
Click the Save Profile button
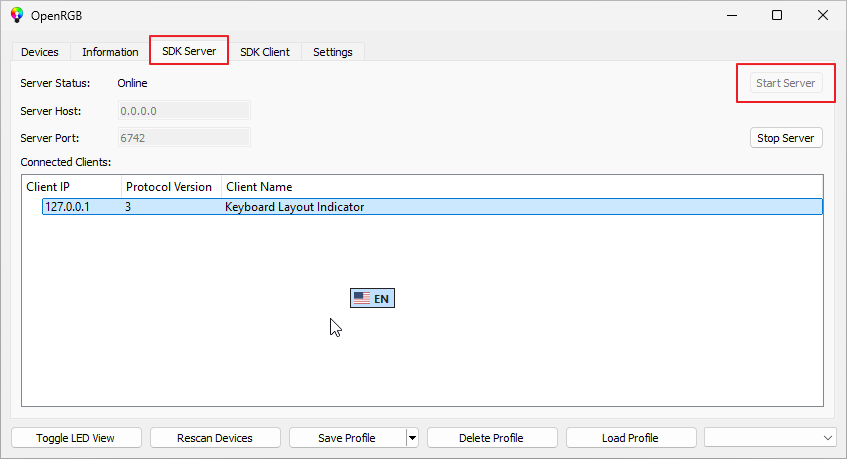pyautogui.click(x=346, y=438)
